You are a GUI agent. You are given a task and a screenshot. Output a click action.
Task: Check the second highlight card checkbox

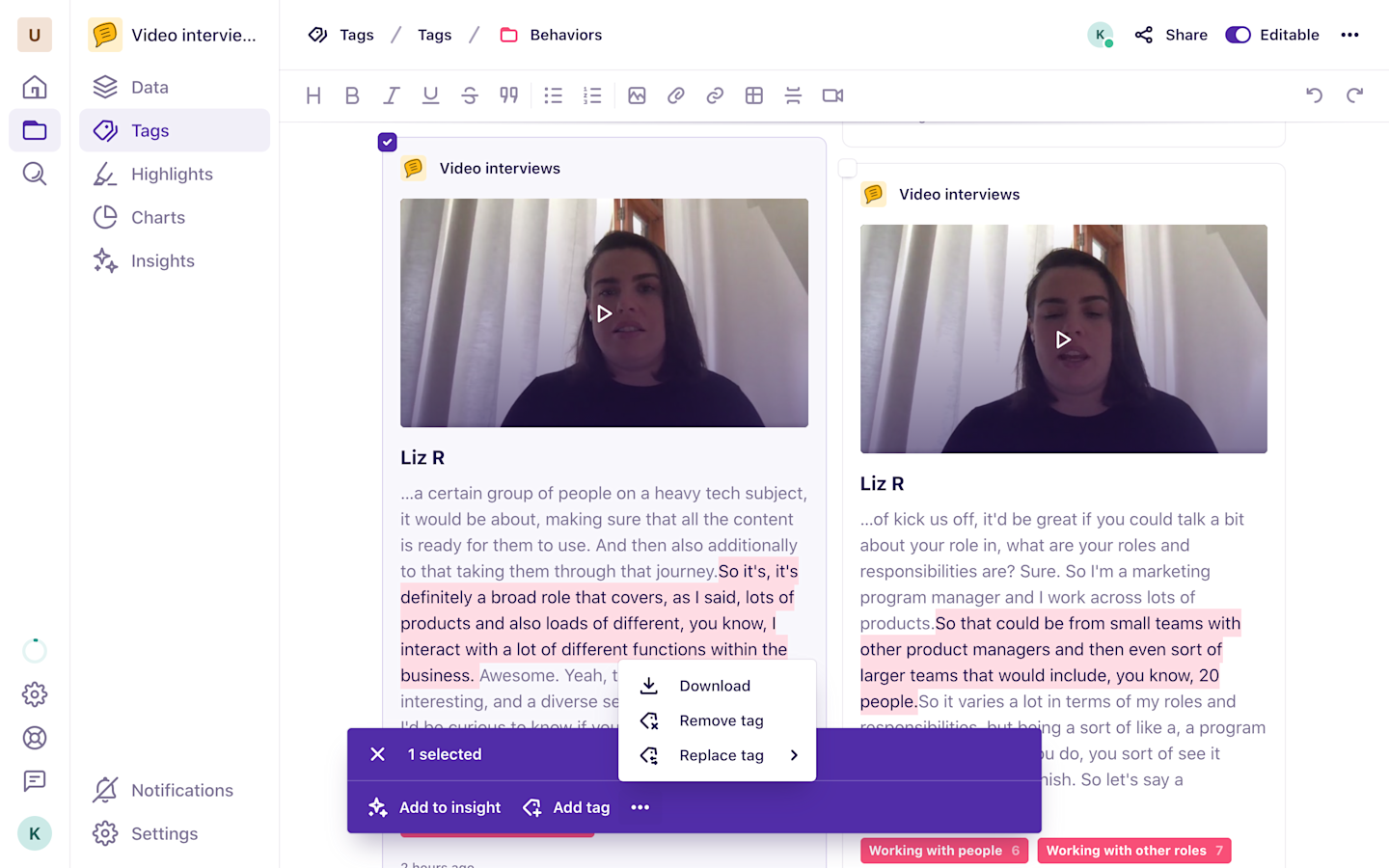[x=847, y=168]
